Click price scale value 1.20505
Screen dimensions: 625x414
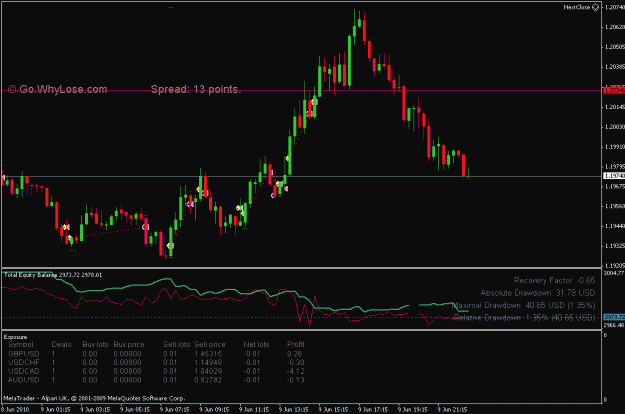(615, 47)
